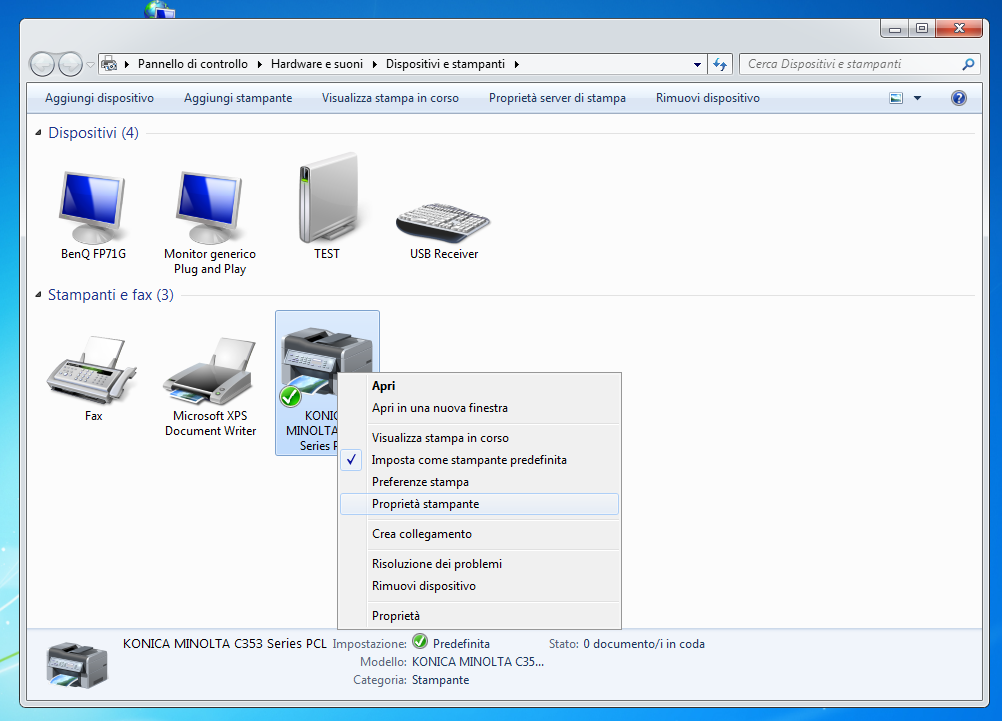Screen dimensions: 1002x721
Task: Open the help question mark icon
Action: point(958,98)
